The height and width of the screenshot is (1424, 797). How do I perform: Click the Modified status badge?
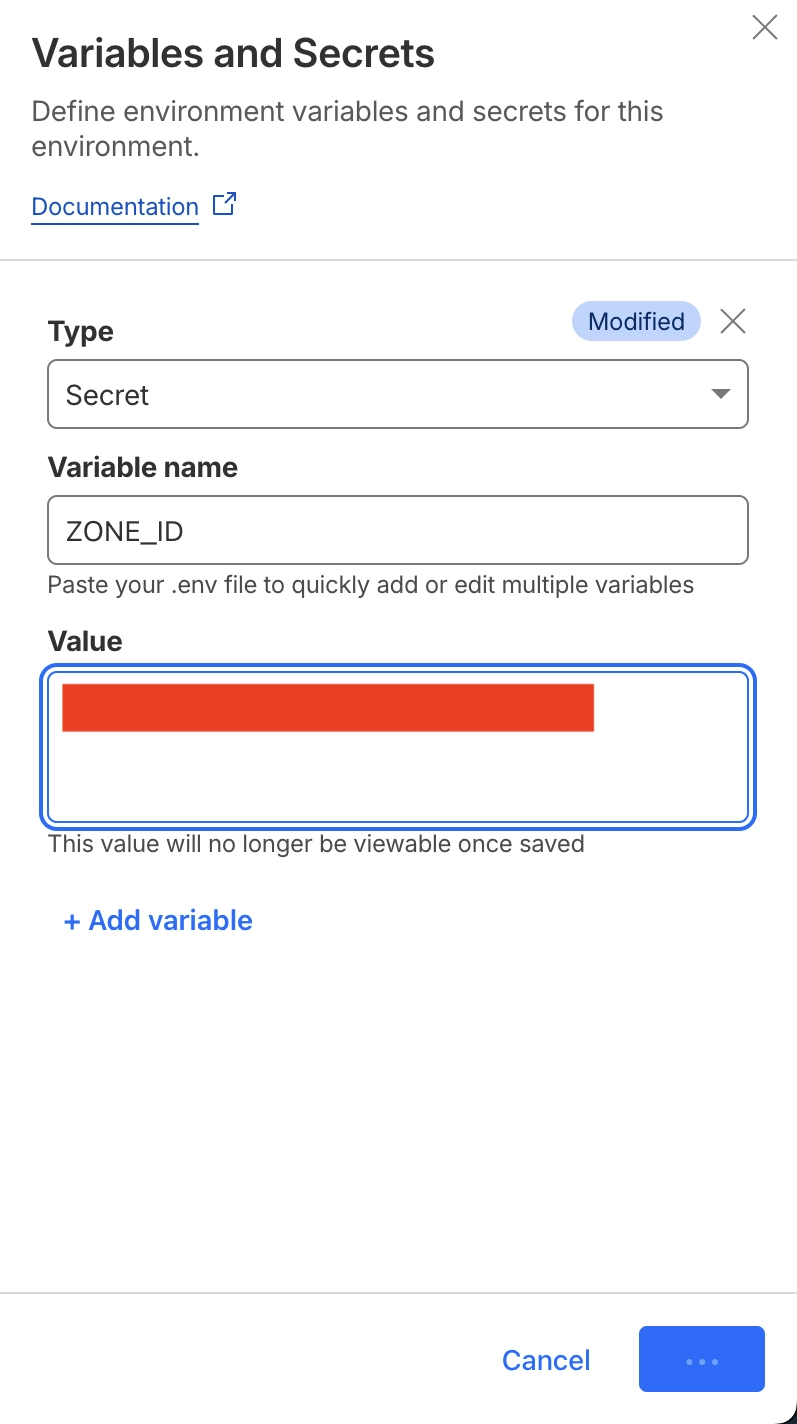pyautogui.click(x=636, y=321)
